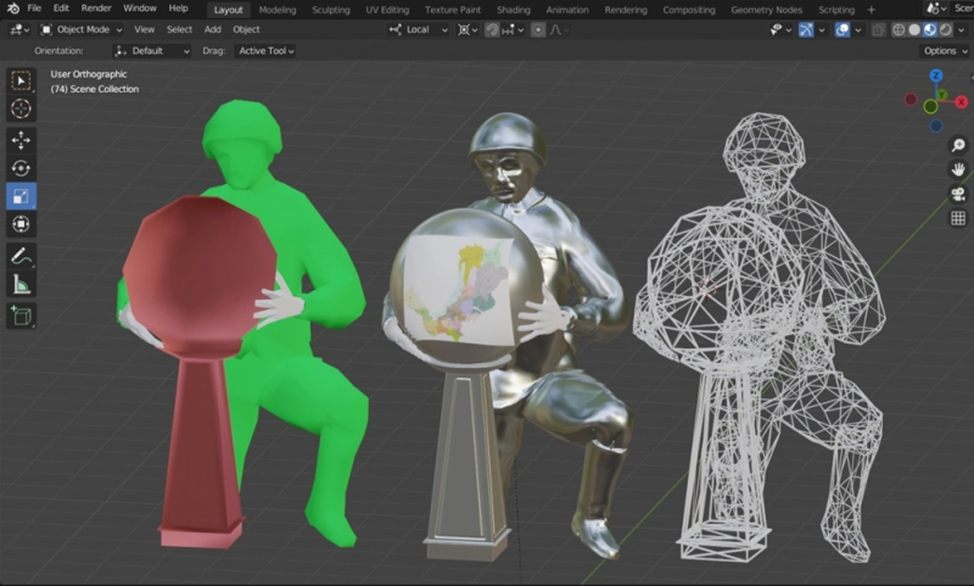The image size is (974, 586).
Task: Switch to solid viewport shading
Action: tap(914, 29)
